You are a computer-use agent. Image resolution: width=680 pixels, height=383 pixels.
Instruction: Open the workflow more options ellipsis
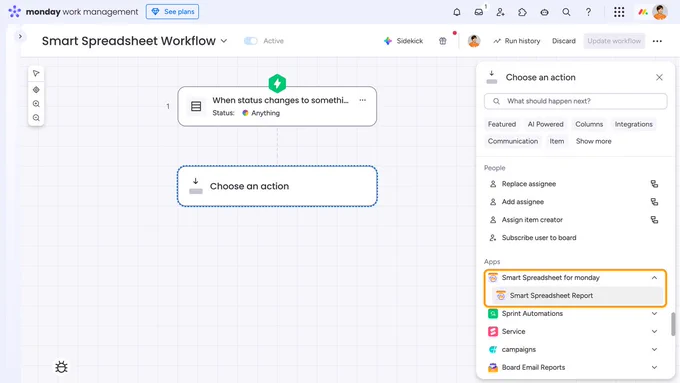click(x=657, y=41)
